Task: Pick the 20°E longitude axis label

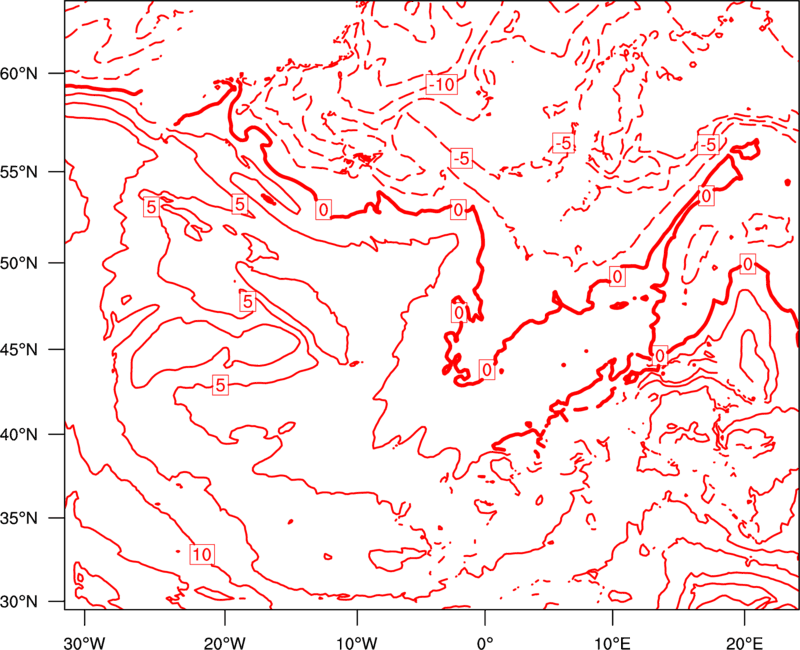Action: (x=744, y=642)
